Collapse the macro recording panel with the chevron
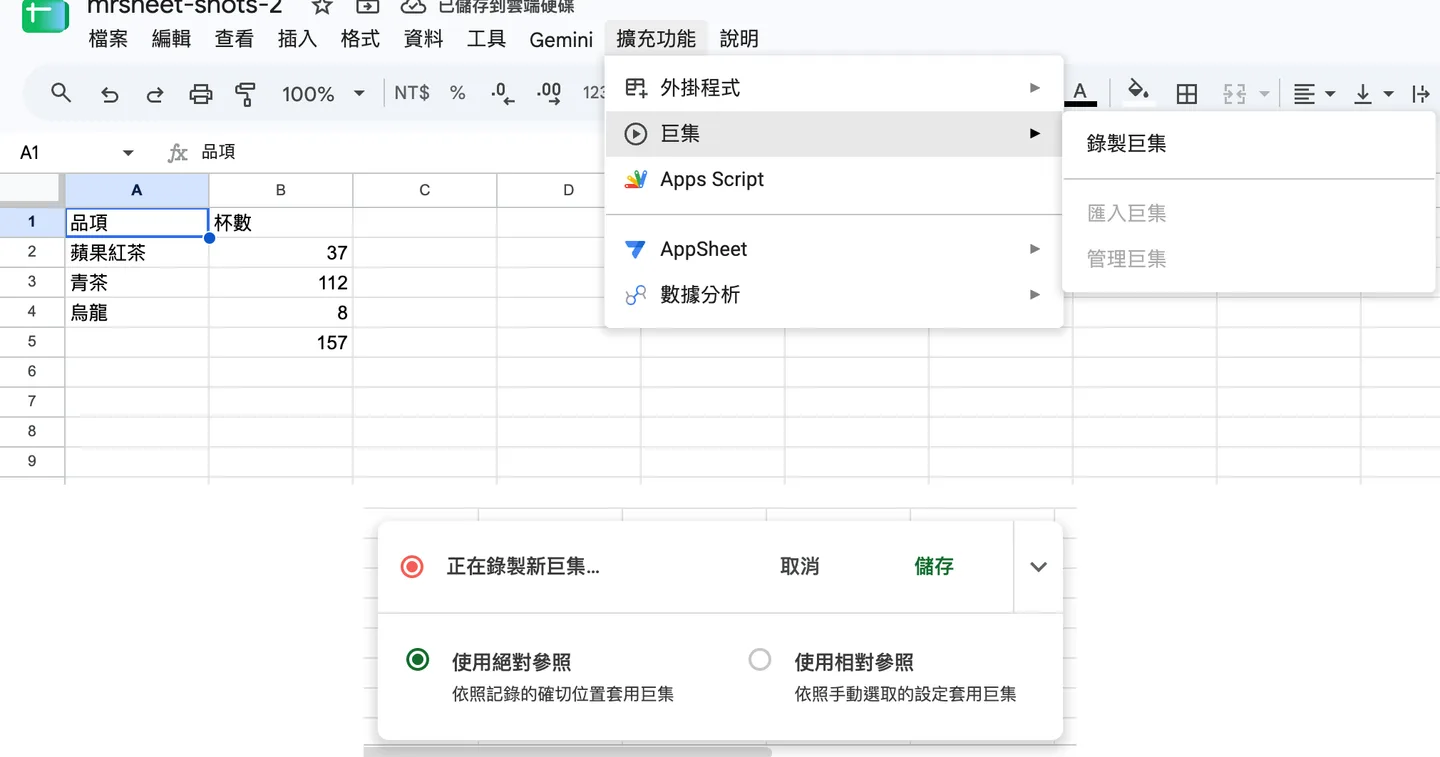The image size is (1440, 757). (1038, 567)
